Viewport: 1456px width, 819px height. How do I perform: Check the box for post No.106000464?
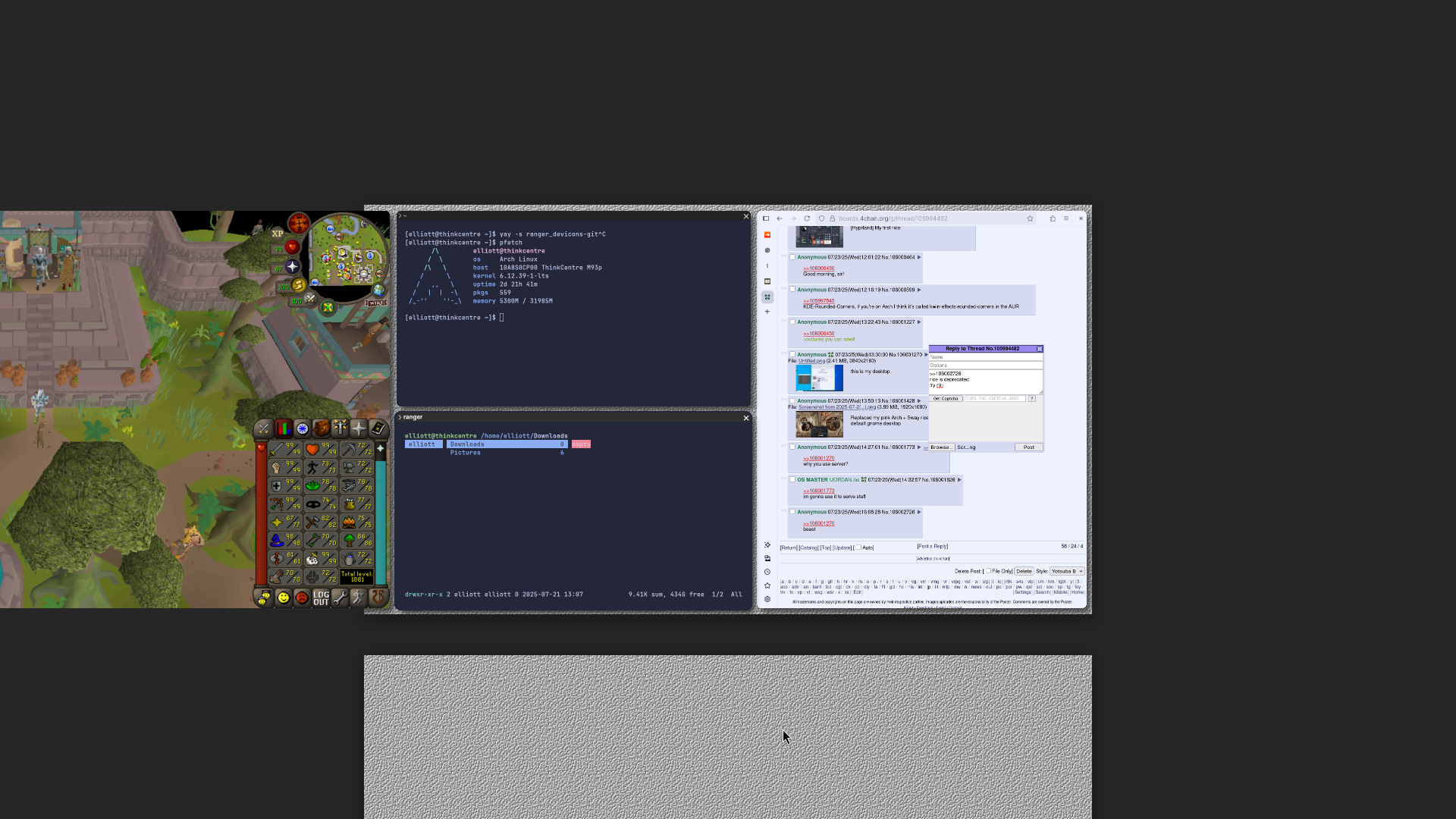(792, 257)
